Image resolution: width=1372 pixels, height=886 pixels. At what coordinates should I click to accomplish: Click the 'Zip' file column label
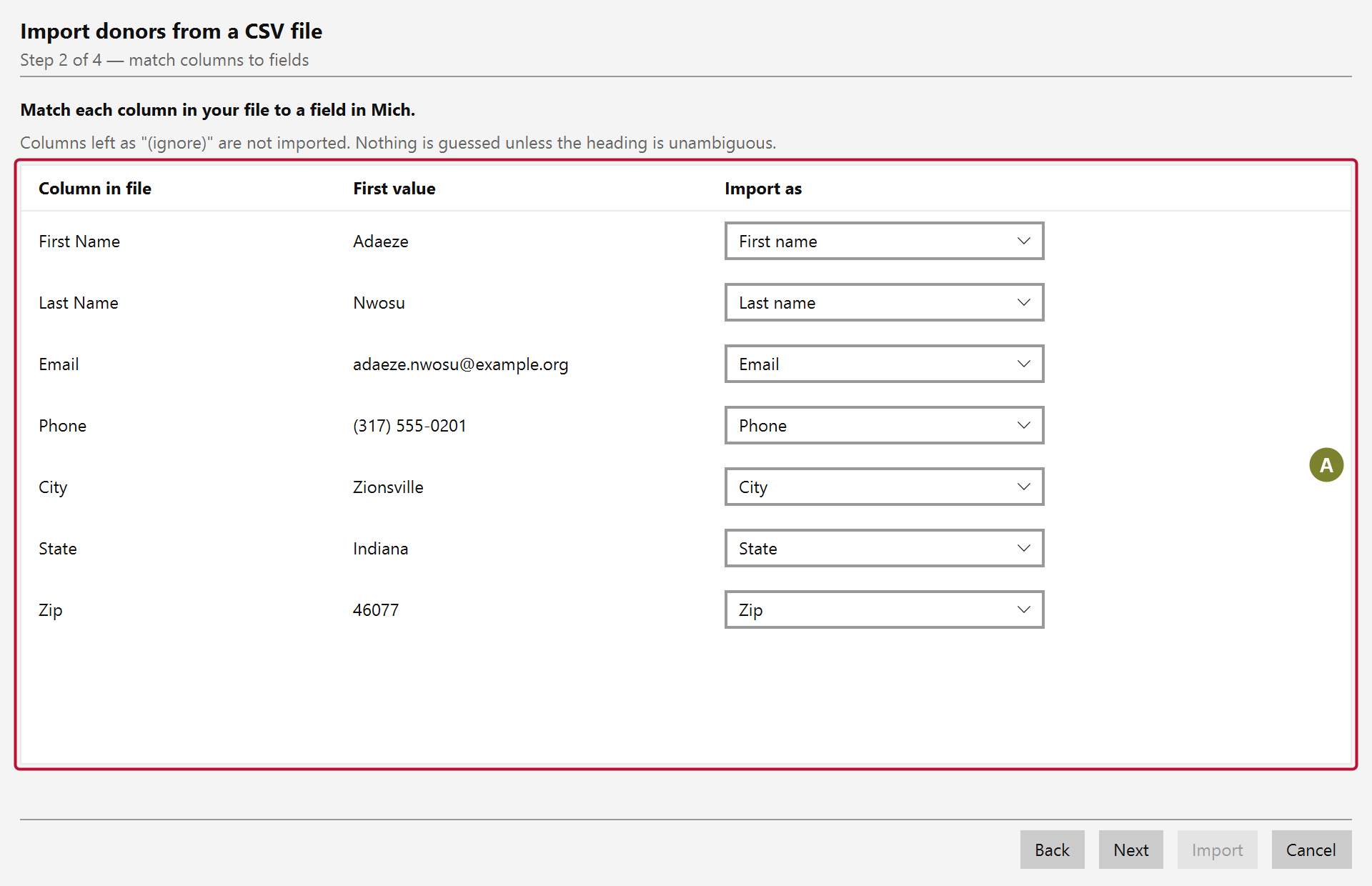[51, 610]
